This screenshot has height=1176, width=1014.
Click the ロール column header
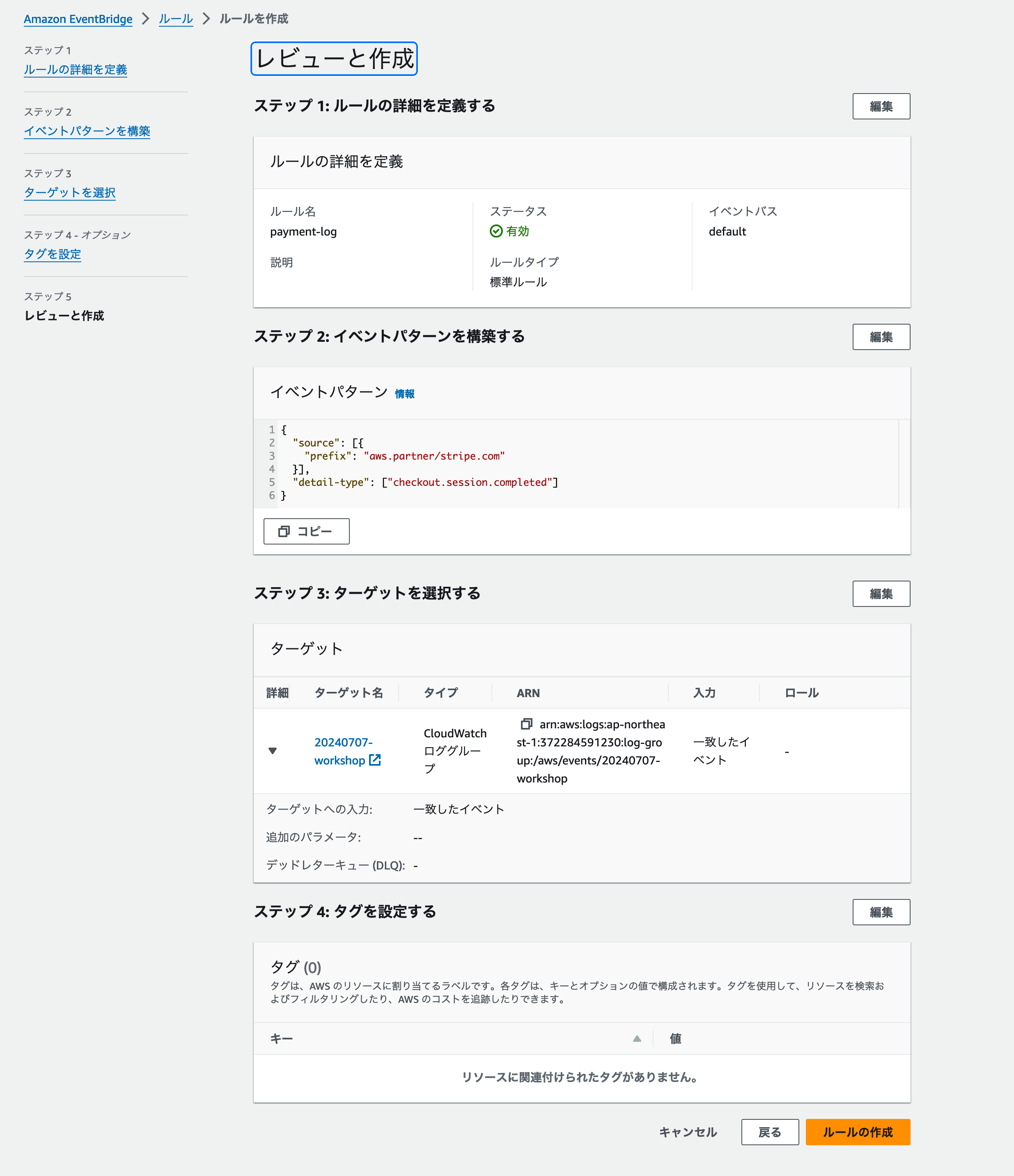(x=801, y=693)
